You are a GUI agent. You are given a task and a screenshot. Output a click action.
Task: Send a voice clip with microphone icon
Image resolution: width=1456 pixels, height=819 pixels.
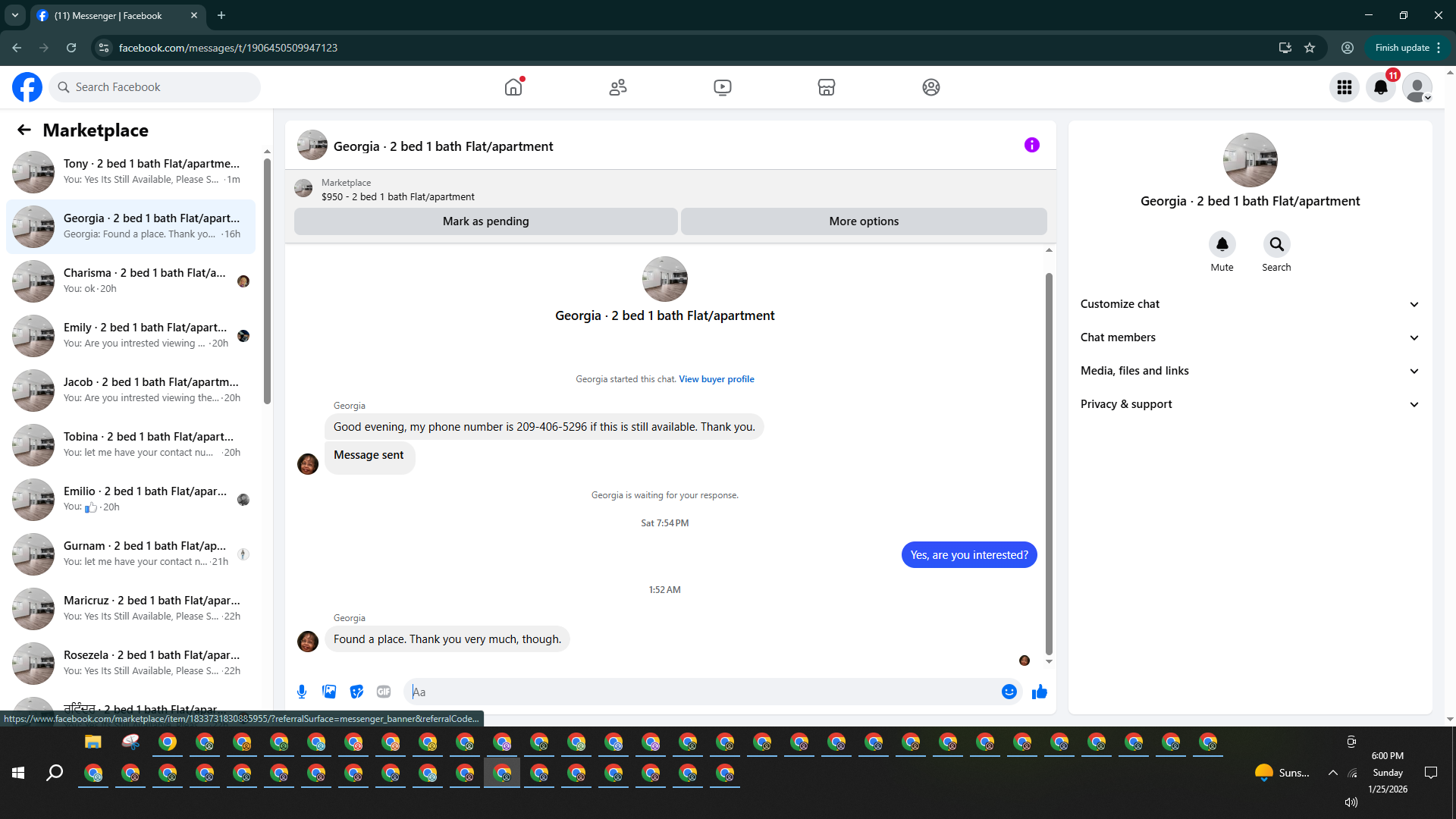click(x=302, y=692)
